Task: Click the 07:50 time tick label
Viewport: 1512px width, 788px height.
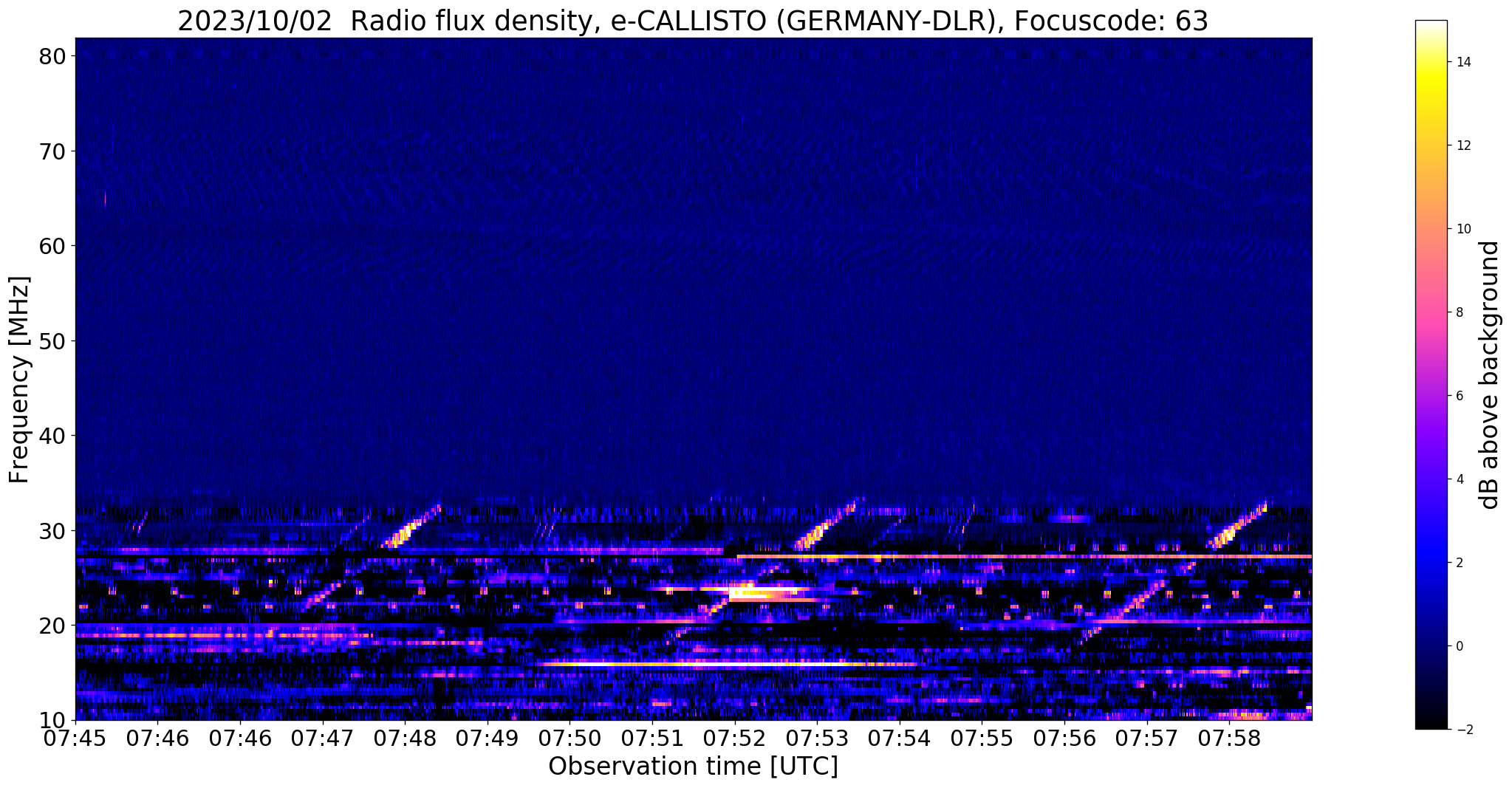Action: click(x=569, y=739)
